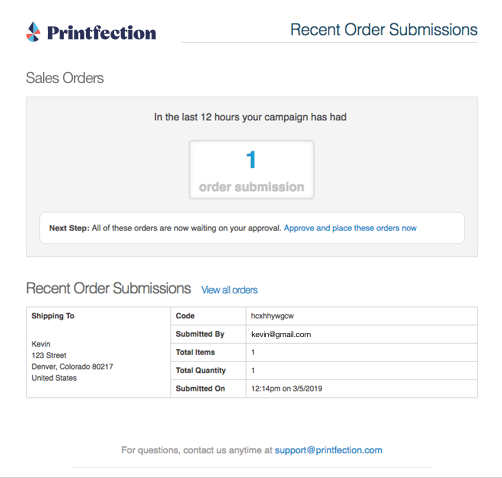Select the order code hcxhhywgcw
Viewport: 502px width, 478px height.
point(272,316)
